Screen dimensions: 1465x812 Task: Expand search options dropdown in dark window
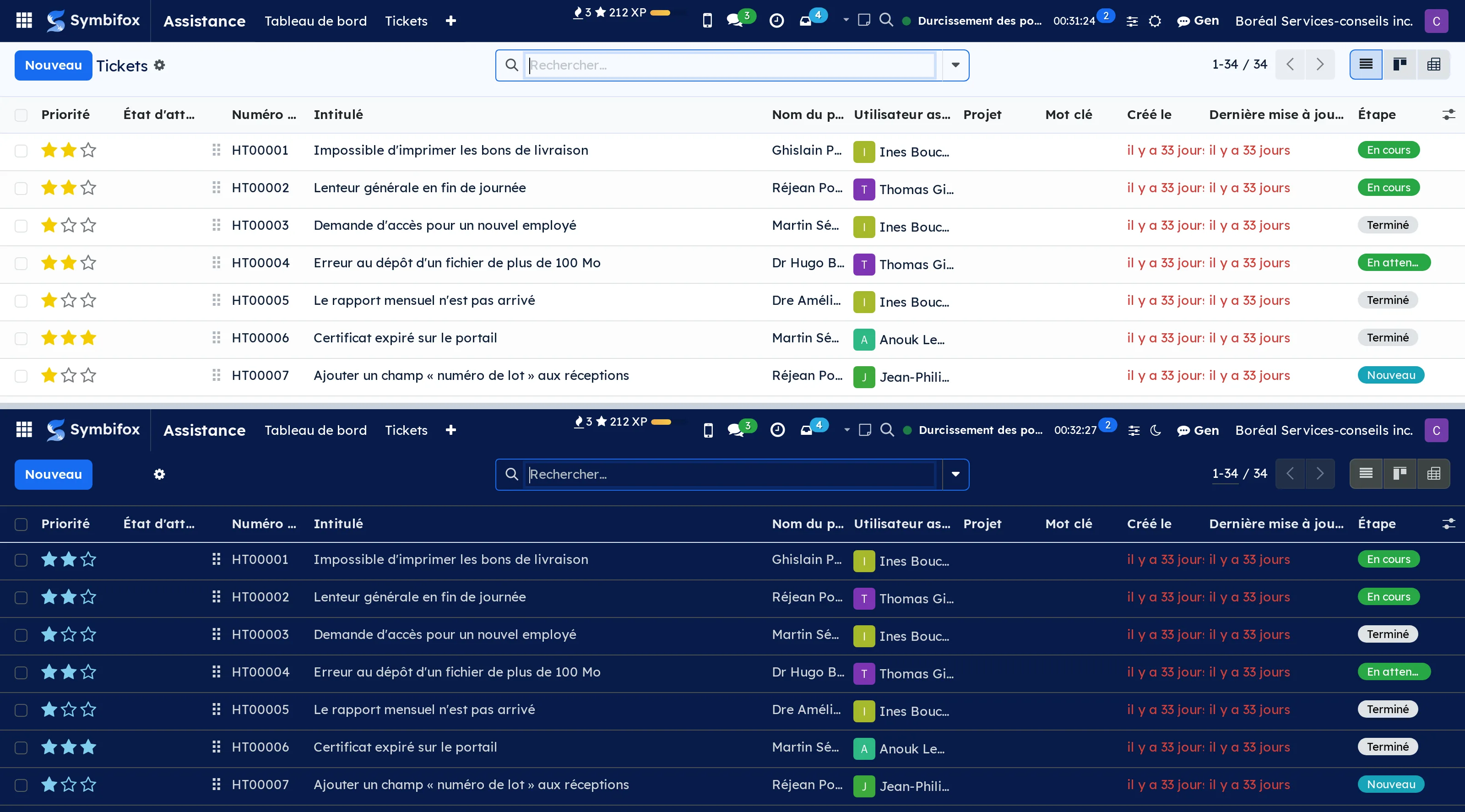tap(955, 474)
